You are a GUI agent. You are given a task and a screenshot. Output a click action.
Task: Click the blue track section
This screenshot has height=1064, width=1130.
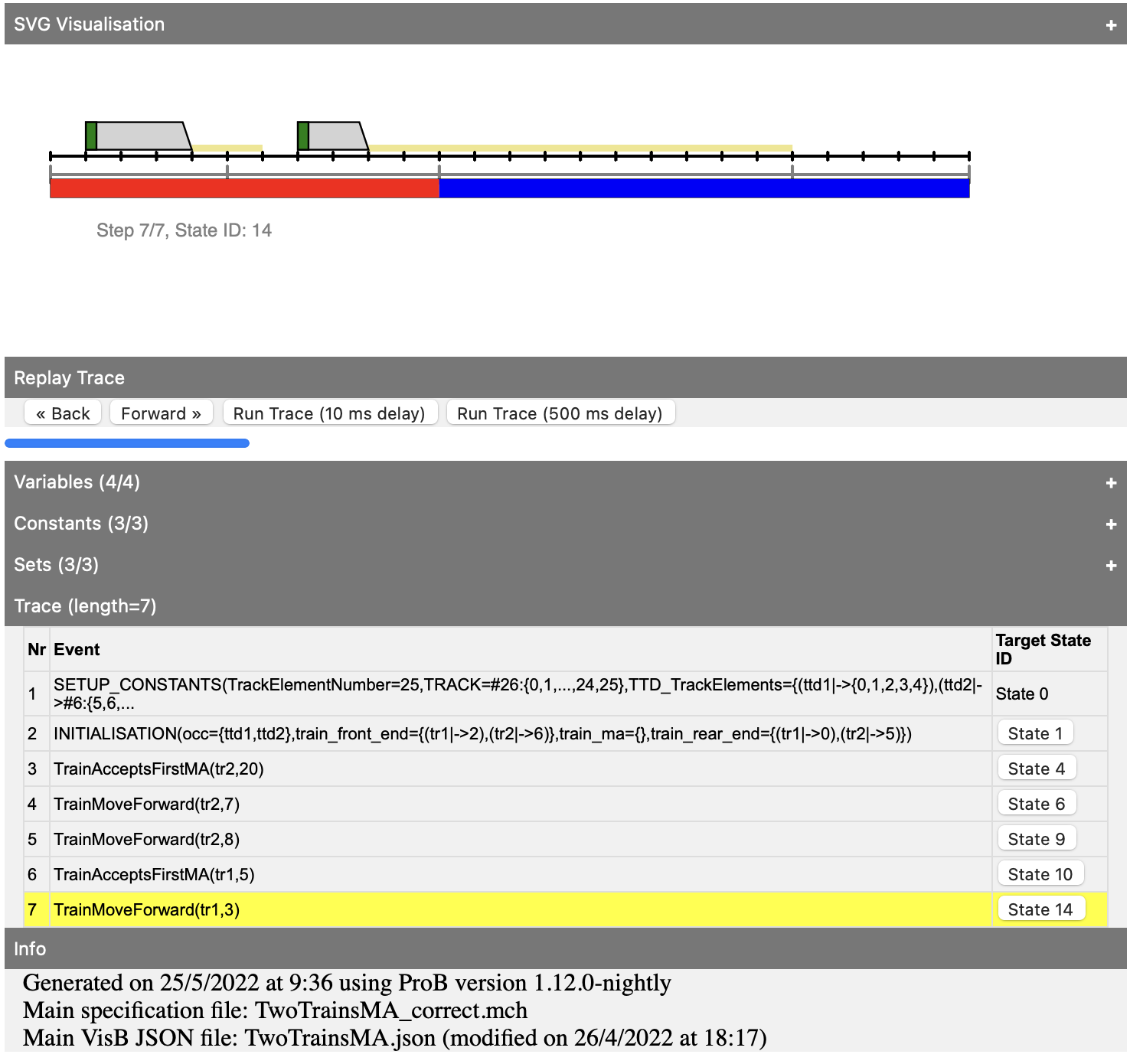click(704, 188)
